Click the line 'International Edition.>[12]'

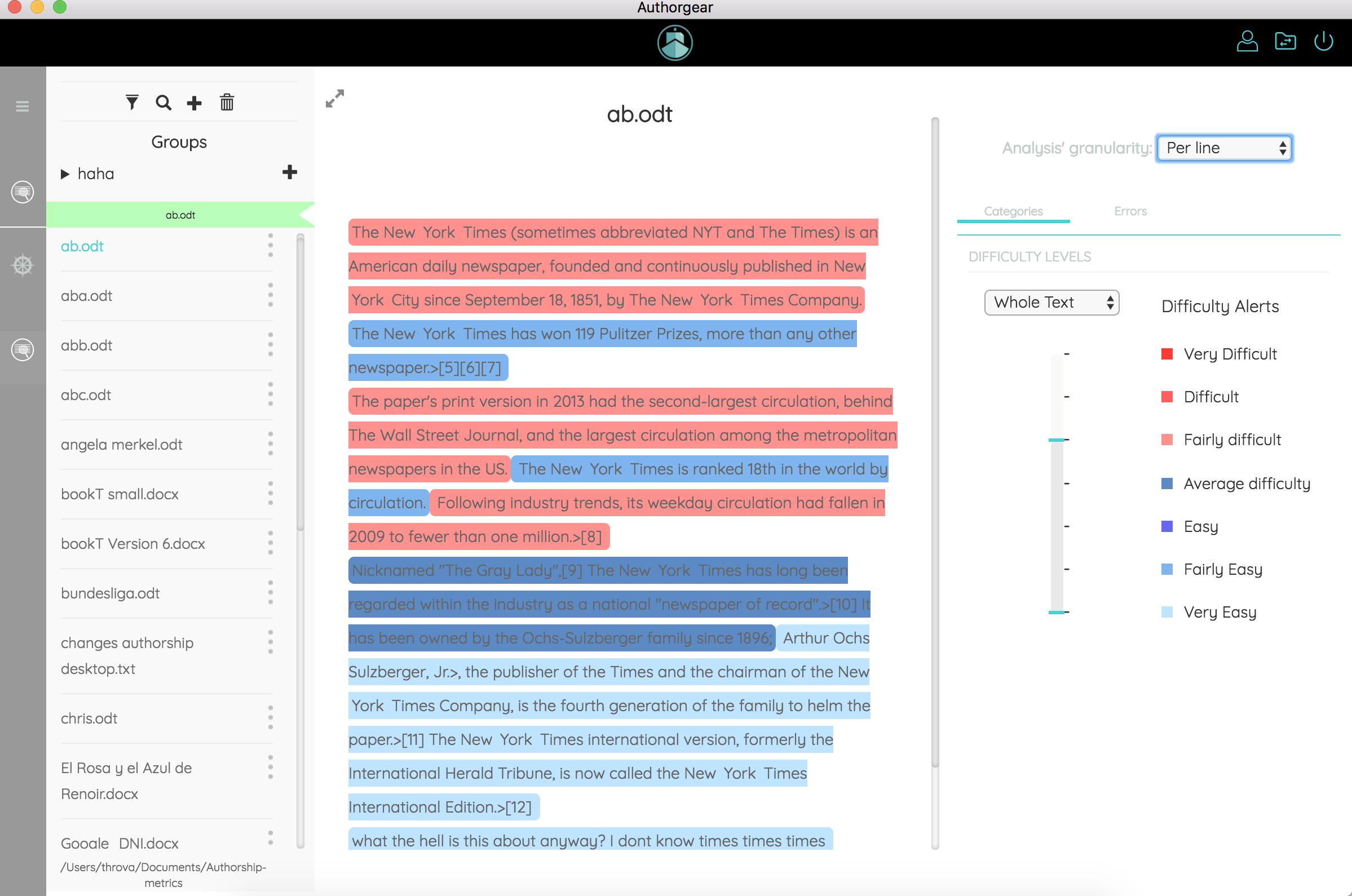[x=444, y=807]
